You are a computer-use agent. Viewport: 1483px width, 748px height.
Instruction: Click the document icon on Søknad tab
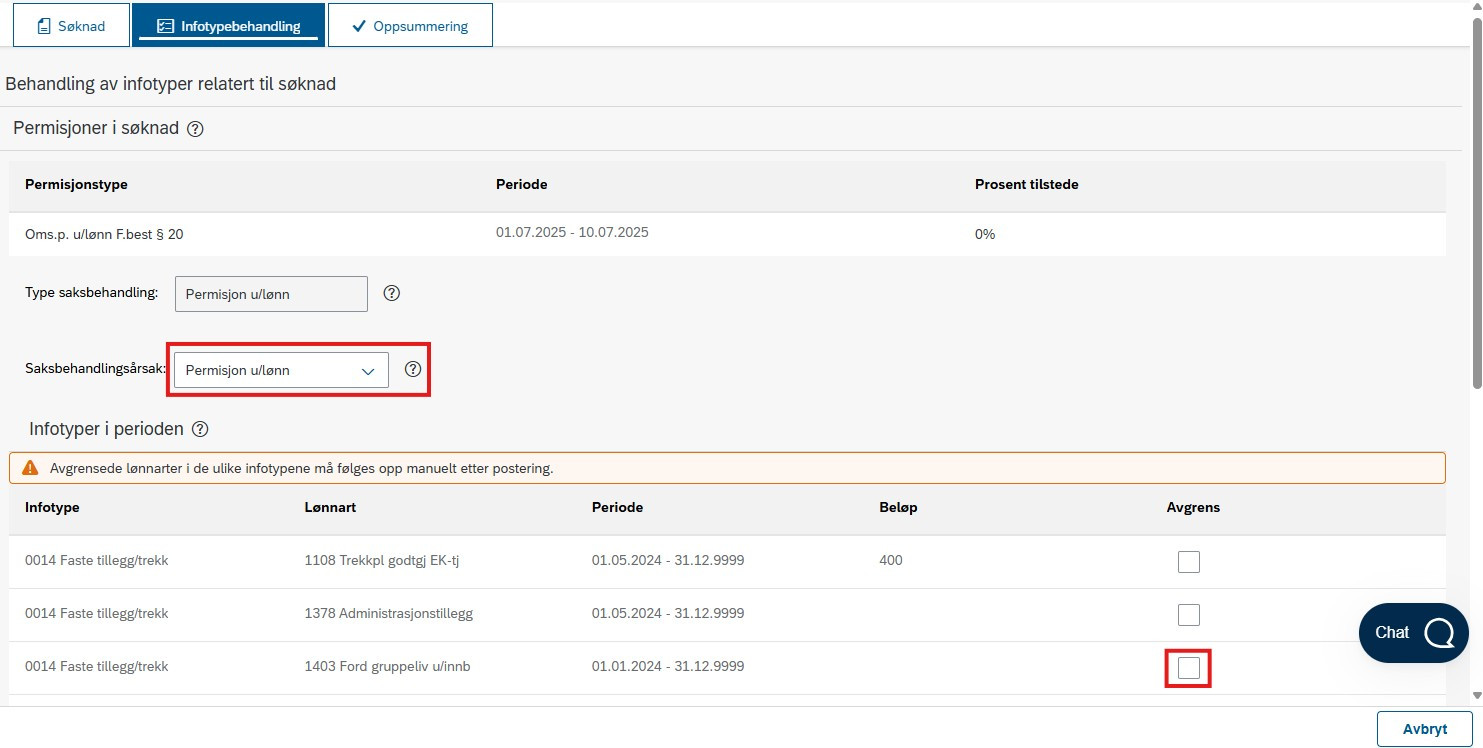tap(43, 26)
